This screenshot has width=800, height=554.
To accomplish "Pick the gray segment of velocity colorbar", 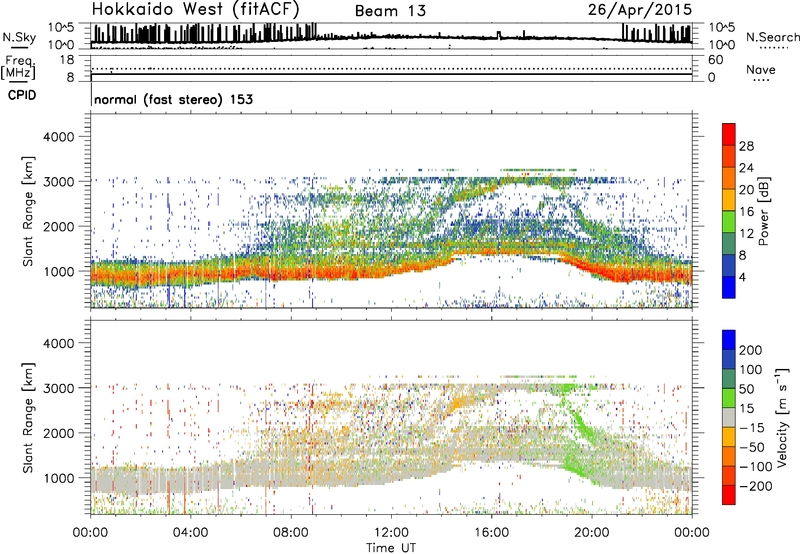I will (x=729, y=417).
